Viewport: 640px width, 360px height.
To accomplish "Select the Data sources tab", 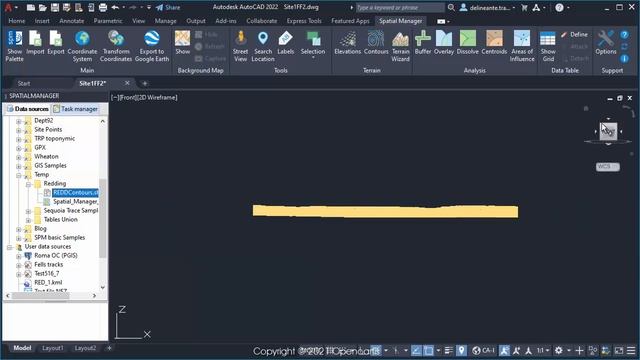I will [x=28, y=109].
